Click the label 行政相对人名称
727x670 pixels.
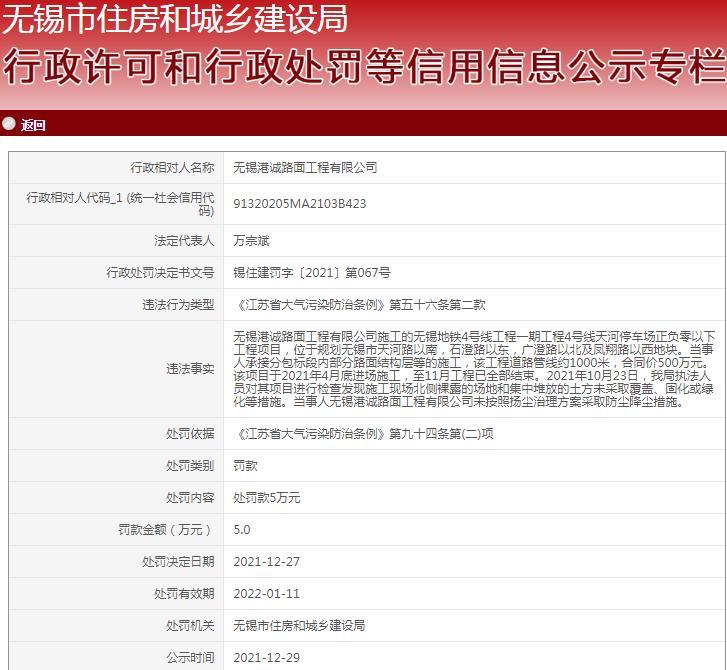tap(172, 167)
